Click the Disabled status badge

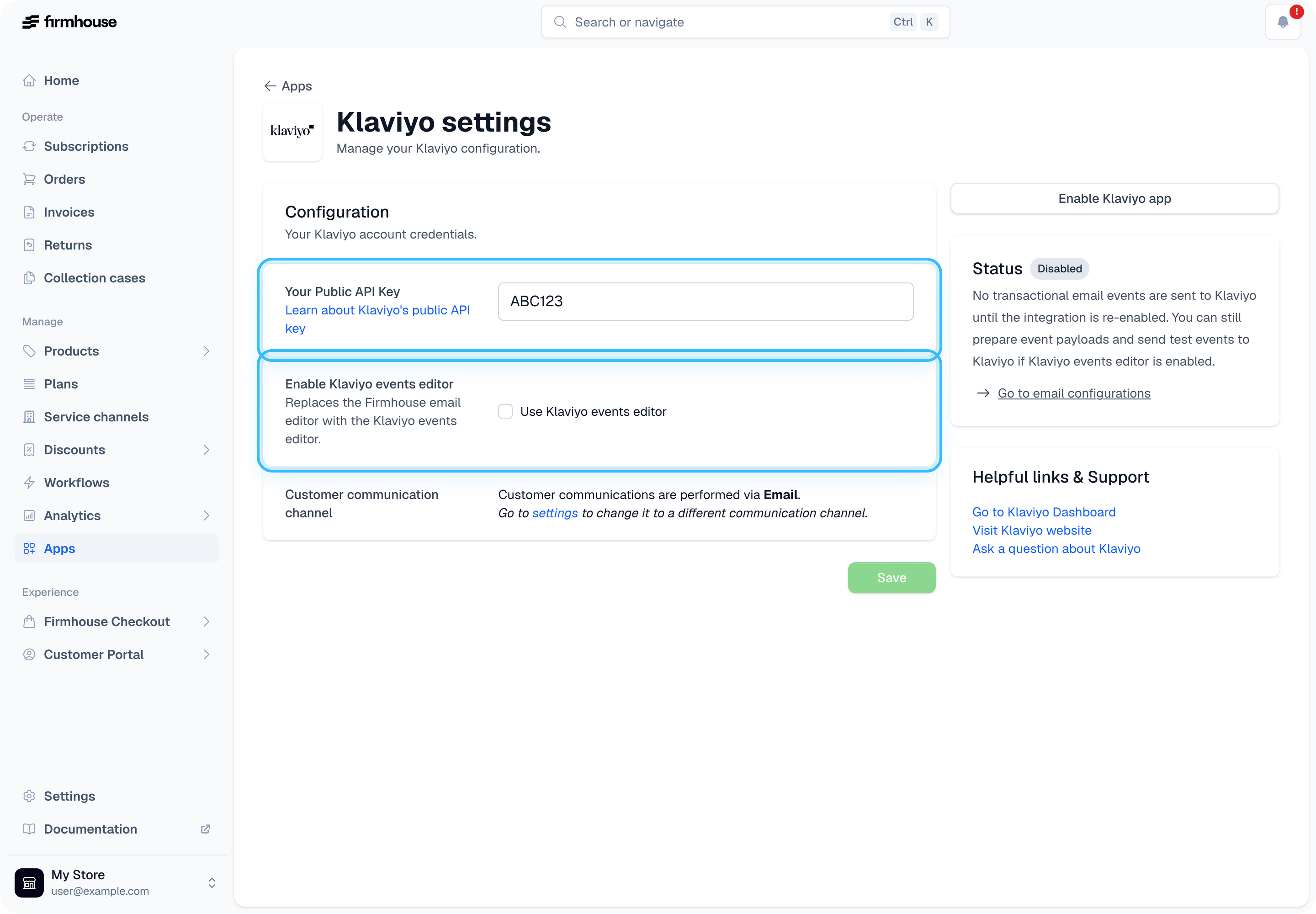tap(1060, 269)
